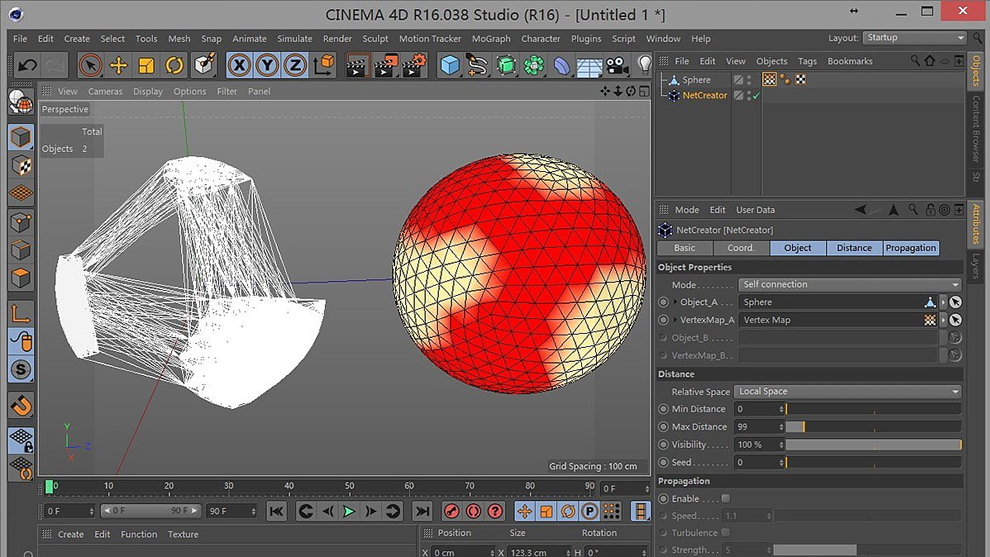Adjust the Max Distance slider
Screen dimensions: 990x557
[x=873, y=427]
